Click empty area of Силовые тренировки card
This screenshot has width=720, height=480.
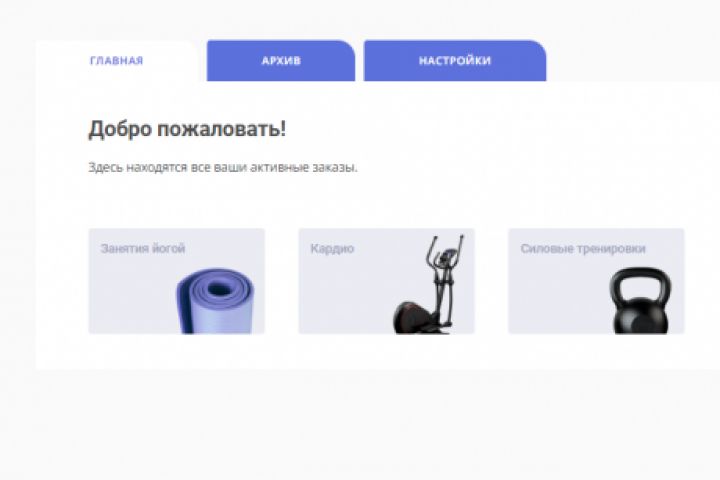[x=558, y=299]
